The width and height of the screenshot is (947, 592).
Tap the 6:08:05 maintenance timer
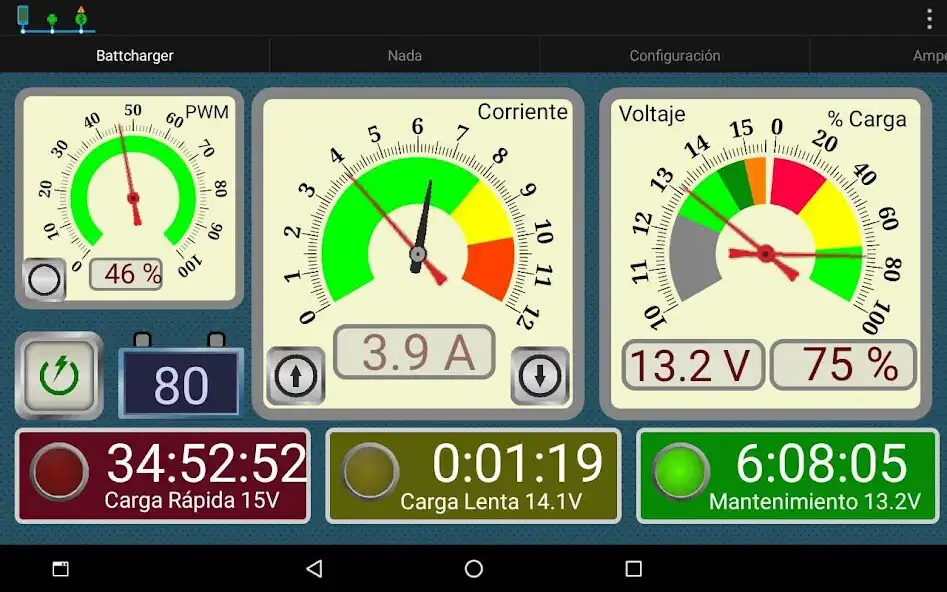point(821,463)
